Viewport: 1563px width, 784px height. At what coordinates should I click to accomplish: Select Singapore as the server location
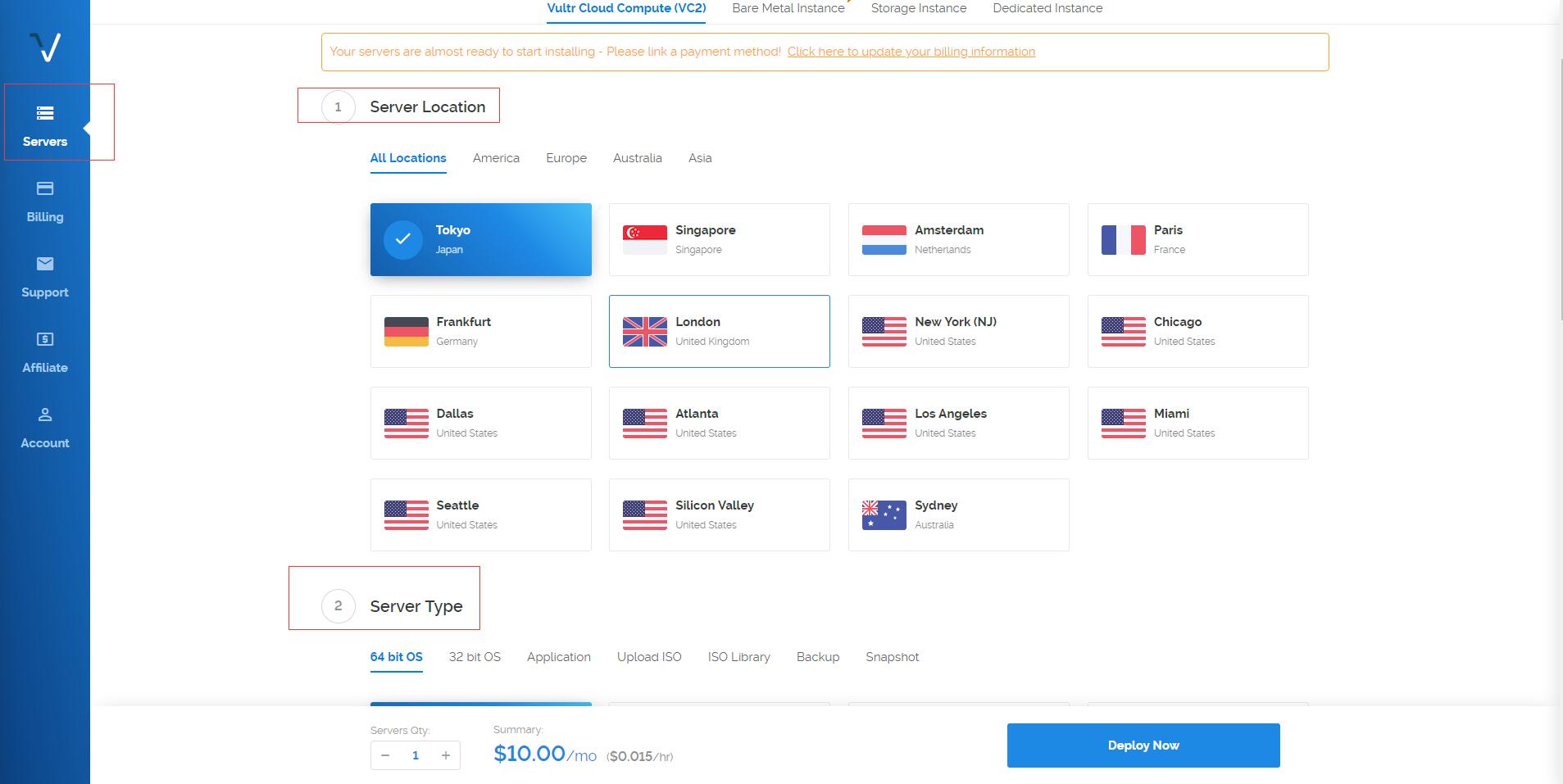pyautogui.click(x=719, y=239)
